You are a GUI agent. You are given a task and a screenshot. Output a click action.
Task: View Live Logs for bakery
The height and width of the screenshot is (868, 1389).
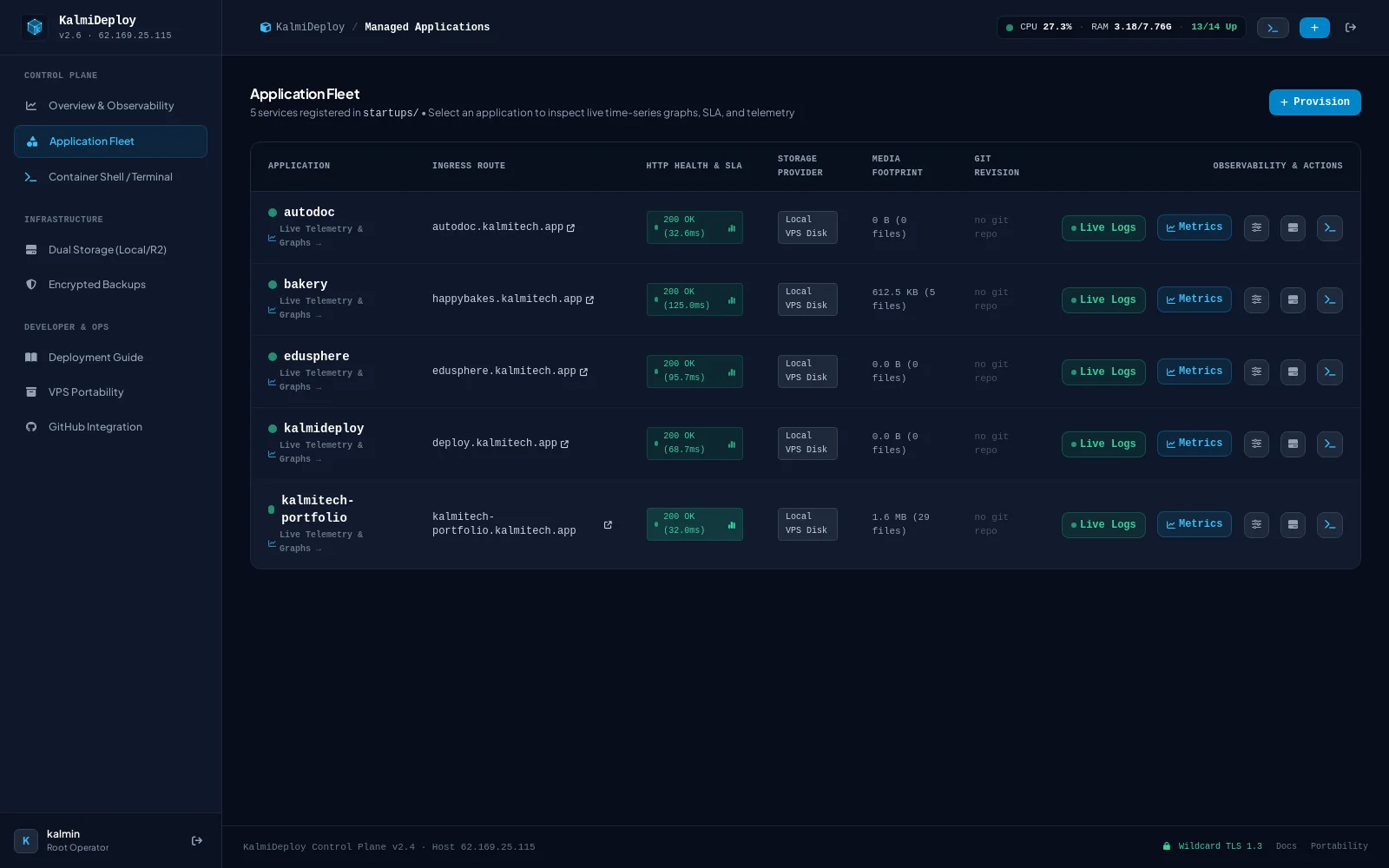(1103, 300)
